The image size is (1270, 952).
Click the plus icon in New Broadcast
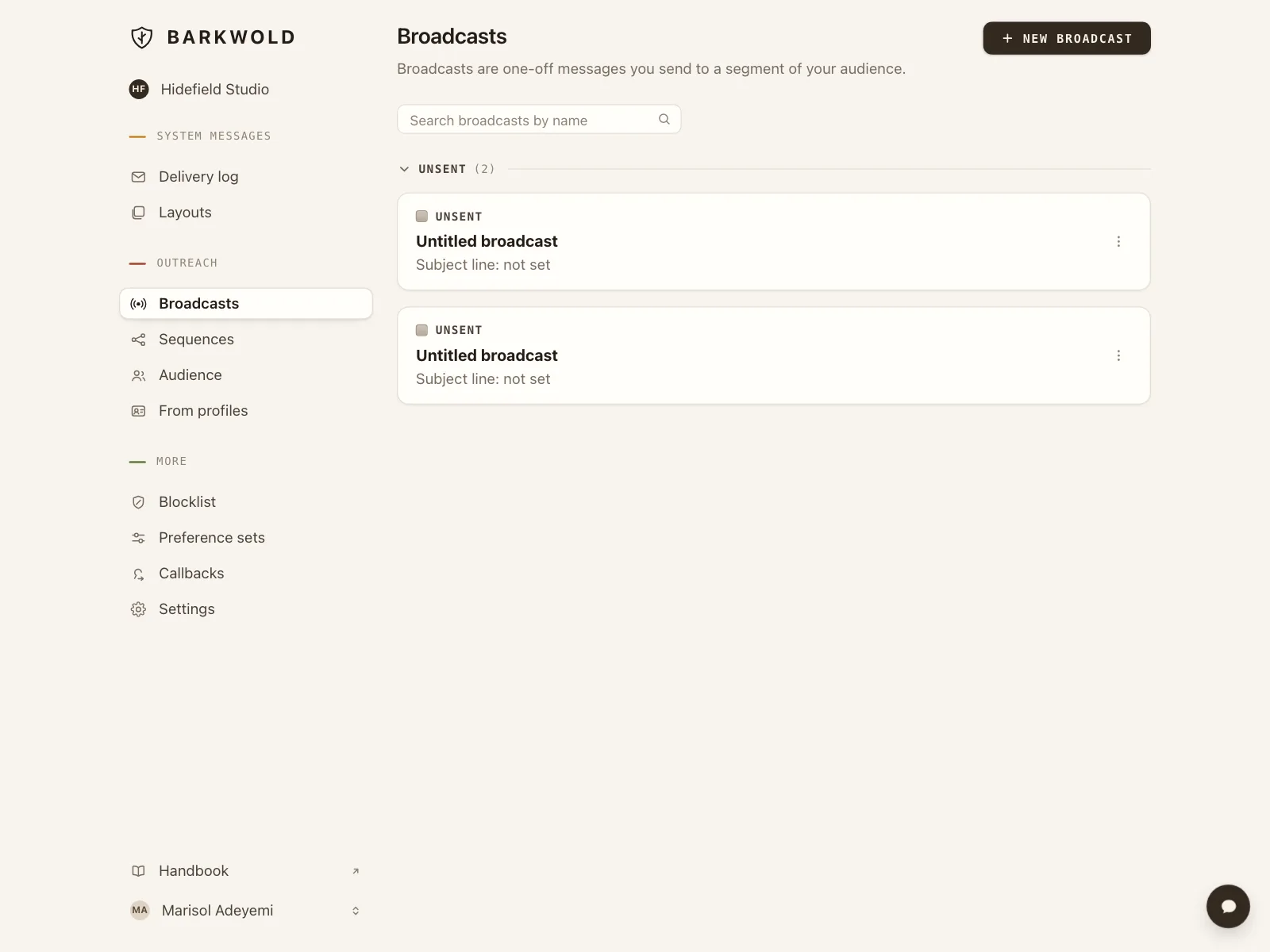[x=1007, y=38]
